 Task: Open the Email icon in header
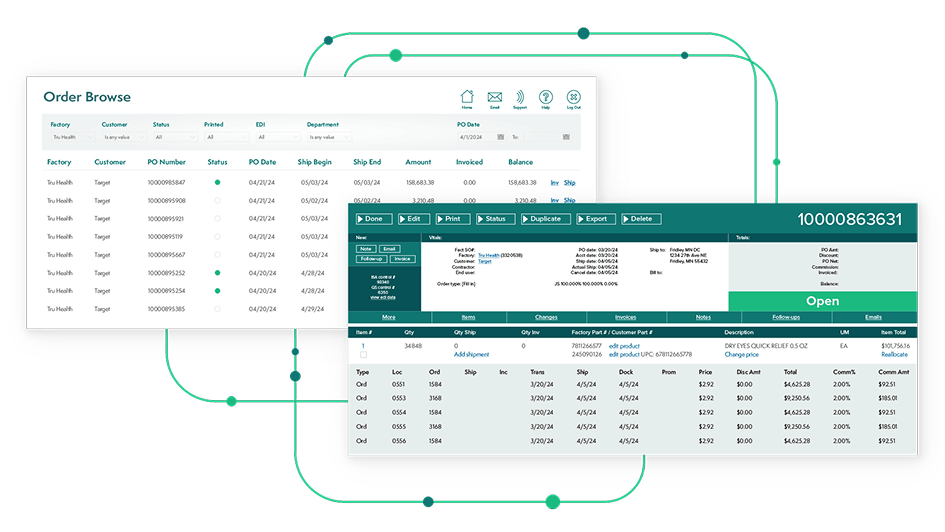point(494,98)
